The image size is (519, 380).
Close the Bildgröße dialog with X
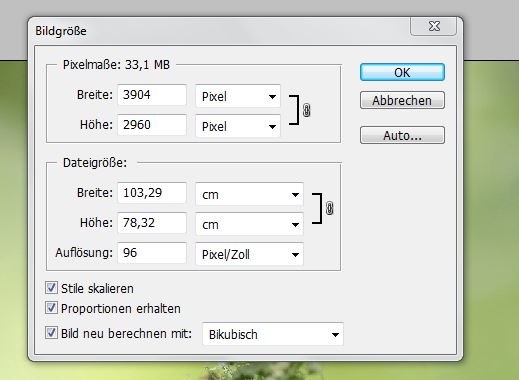tap(434, 26)
